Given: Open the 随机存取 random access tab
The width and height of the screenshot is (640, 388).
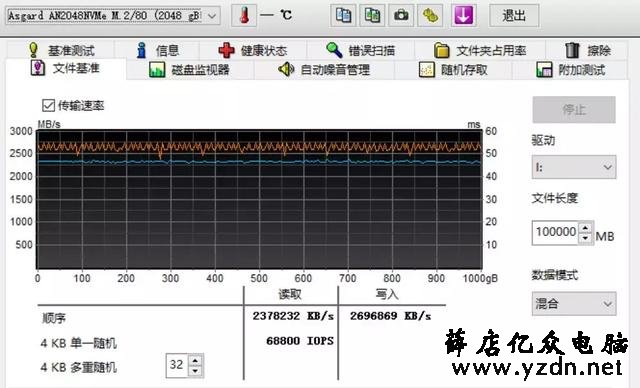Looking at the screenshot, I should pyautogui.click(x=453, y=70).
